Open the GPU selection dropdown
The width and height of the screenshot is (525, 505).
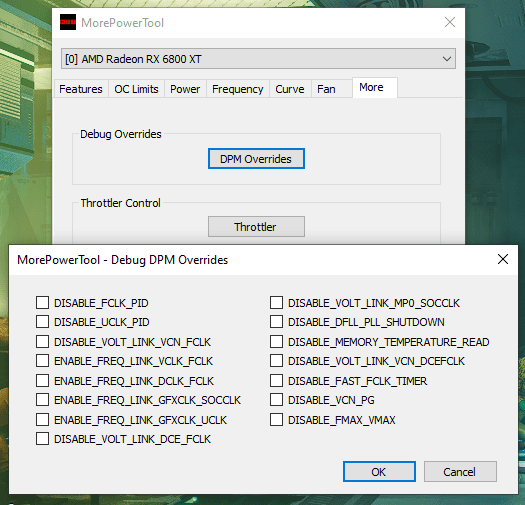point(258,59)
